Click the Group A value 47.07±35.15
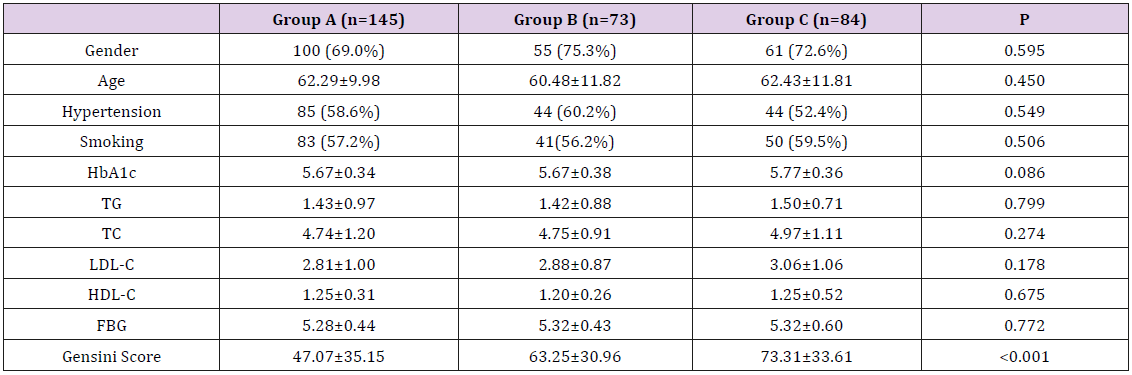Viewport: 1132px width, 375px height. 338,357
